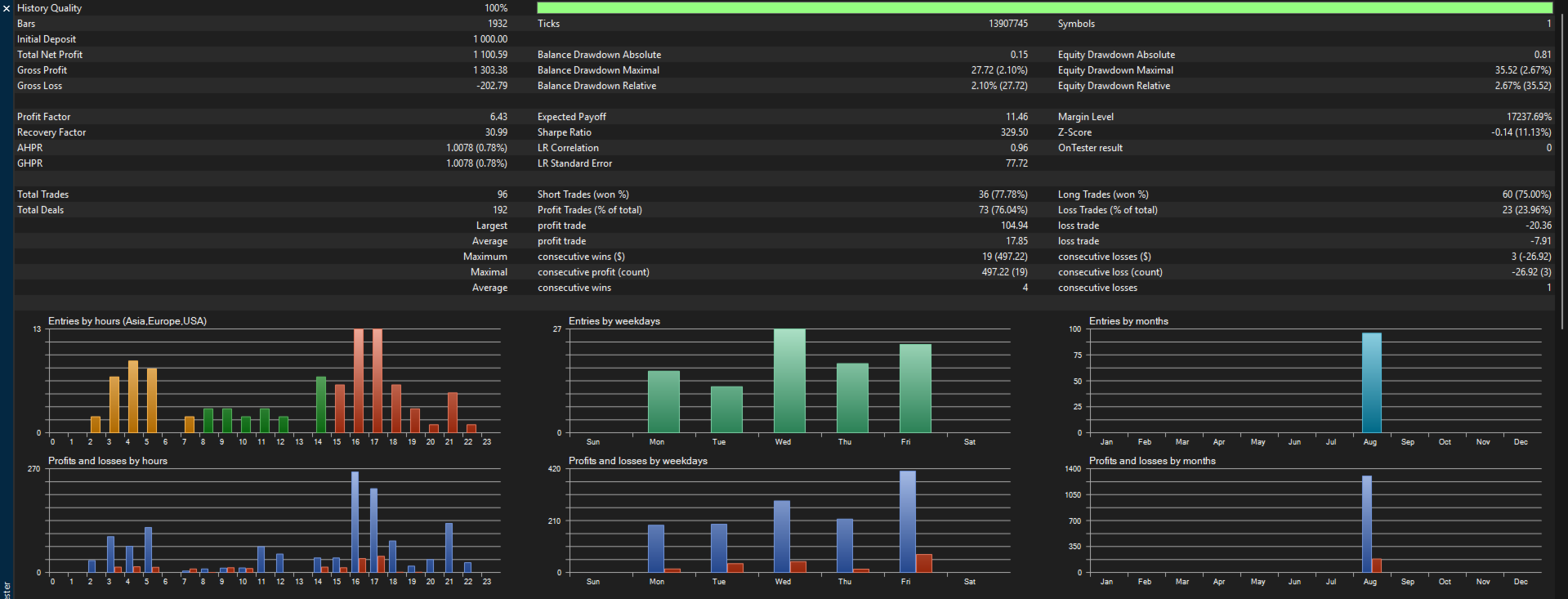Select the Equity Drawdown Maximal value
The width and height of the screenshot is (1568, 599).
[1523, 70]
